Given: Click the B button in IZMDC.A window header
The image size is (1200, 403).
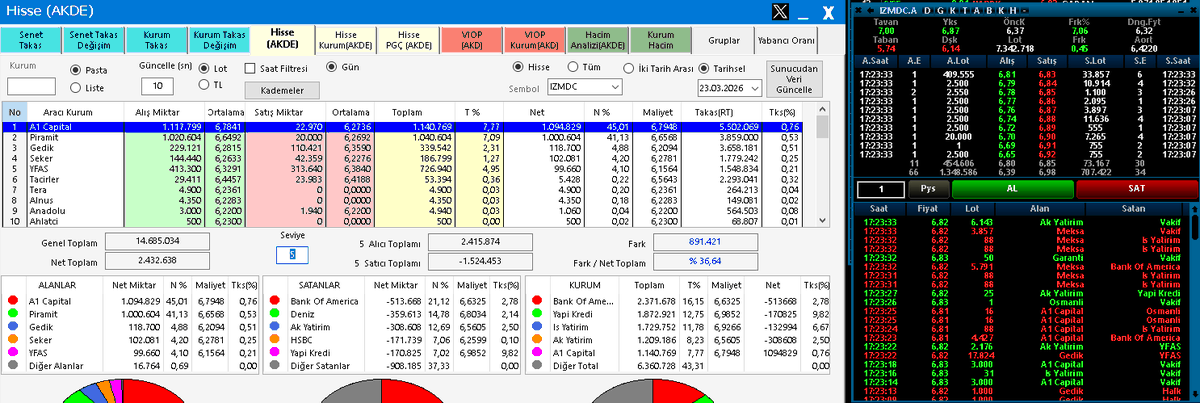Looking at the screenshot, I should (990, 9).
